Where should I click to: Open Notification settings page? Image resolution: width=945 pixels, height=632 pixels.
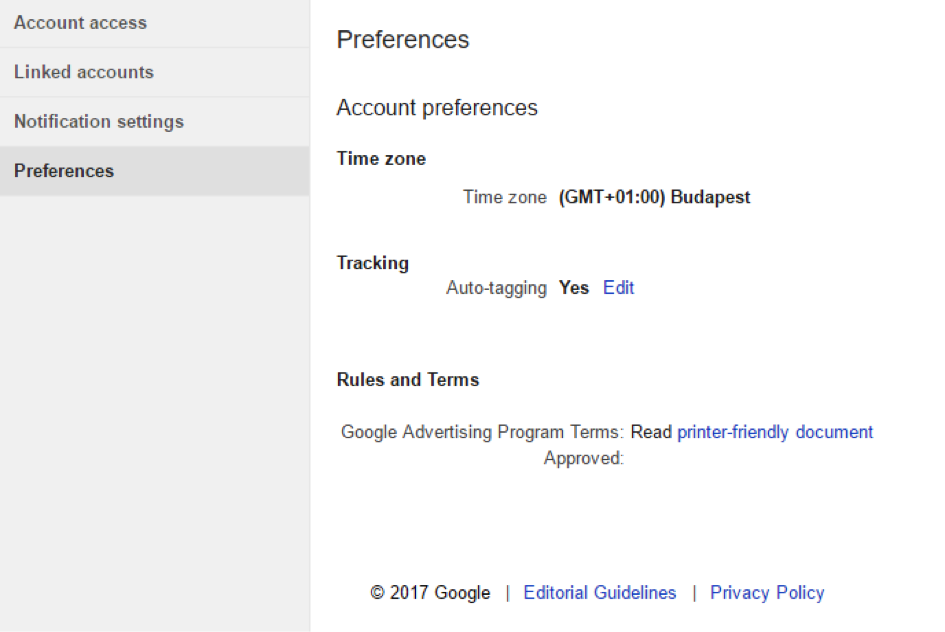coord(154,122)
